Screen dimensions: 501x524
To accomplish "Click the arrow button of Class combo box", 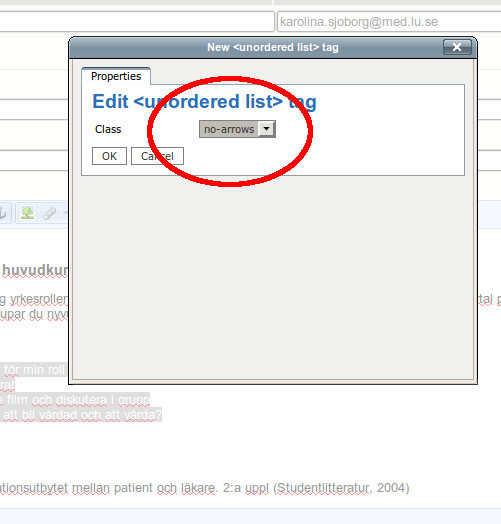I will [266, 129].
